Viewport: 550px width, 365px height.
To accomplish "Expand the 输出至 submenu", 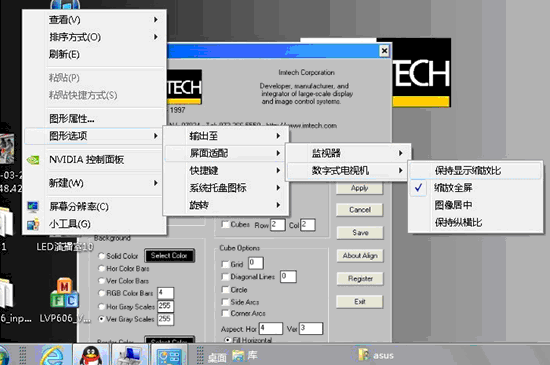I will pos(226,136).
